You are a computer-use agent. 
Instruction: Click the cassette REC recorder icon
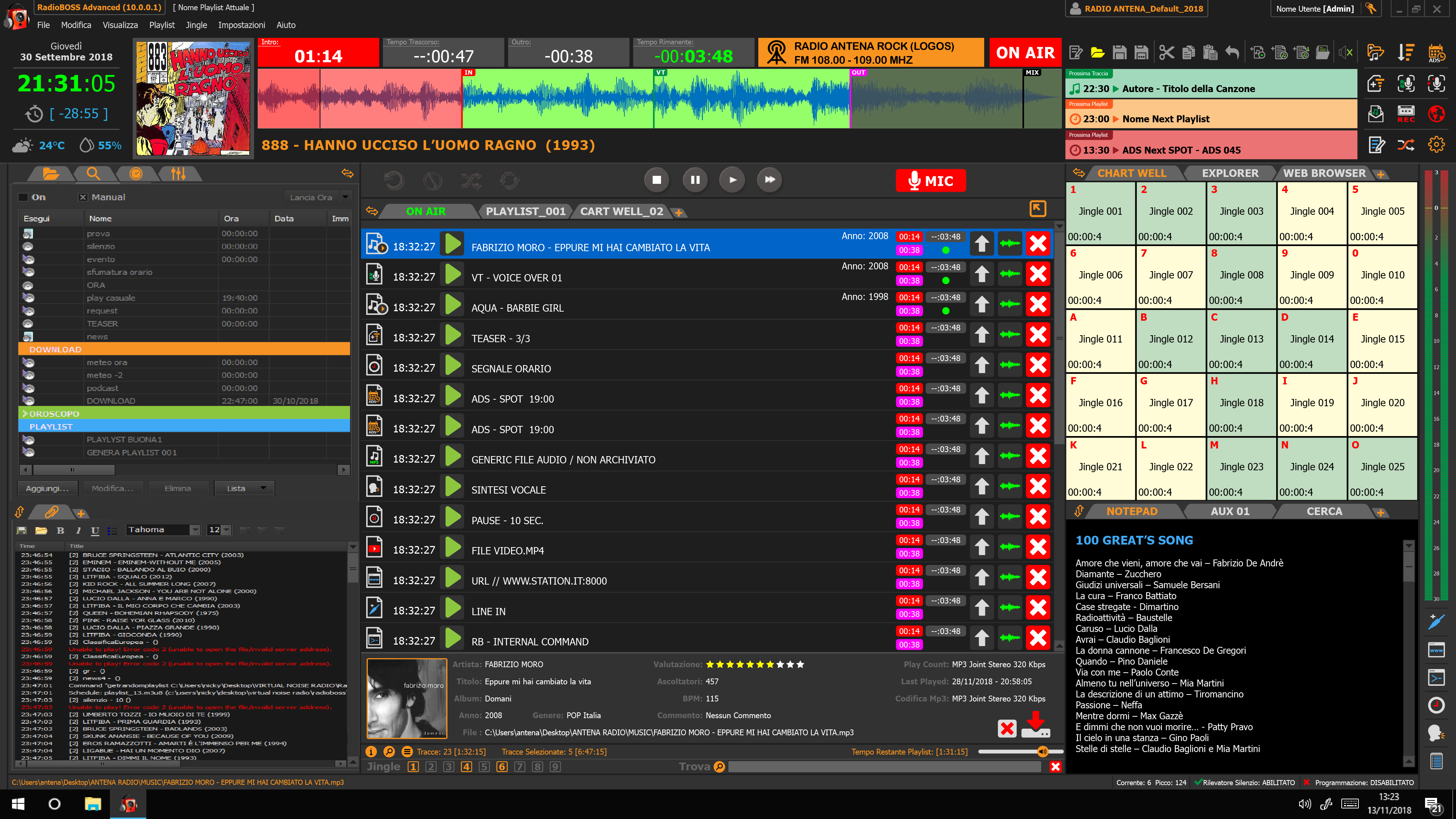pos(1406,114)
